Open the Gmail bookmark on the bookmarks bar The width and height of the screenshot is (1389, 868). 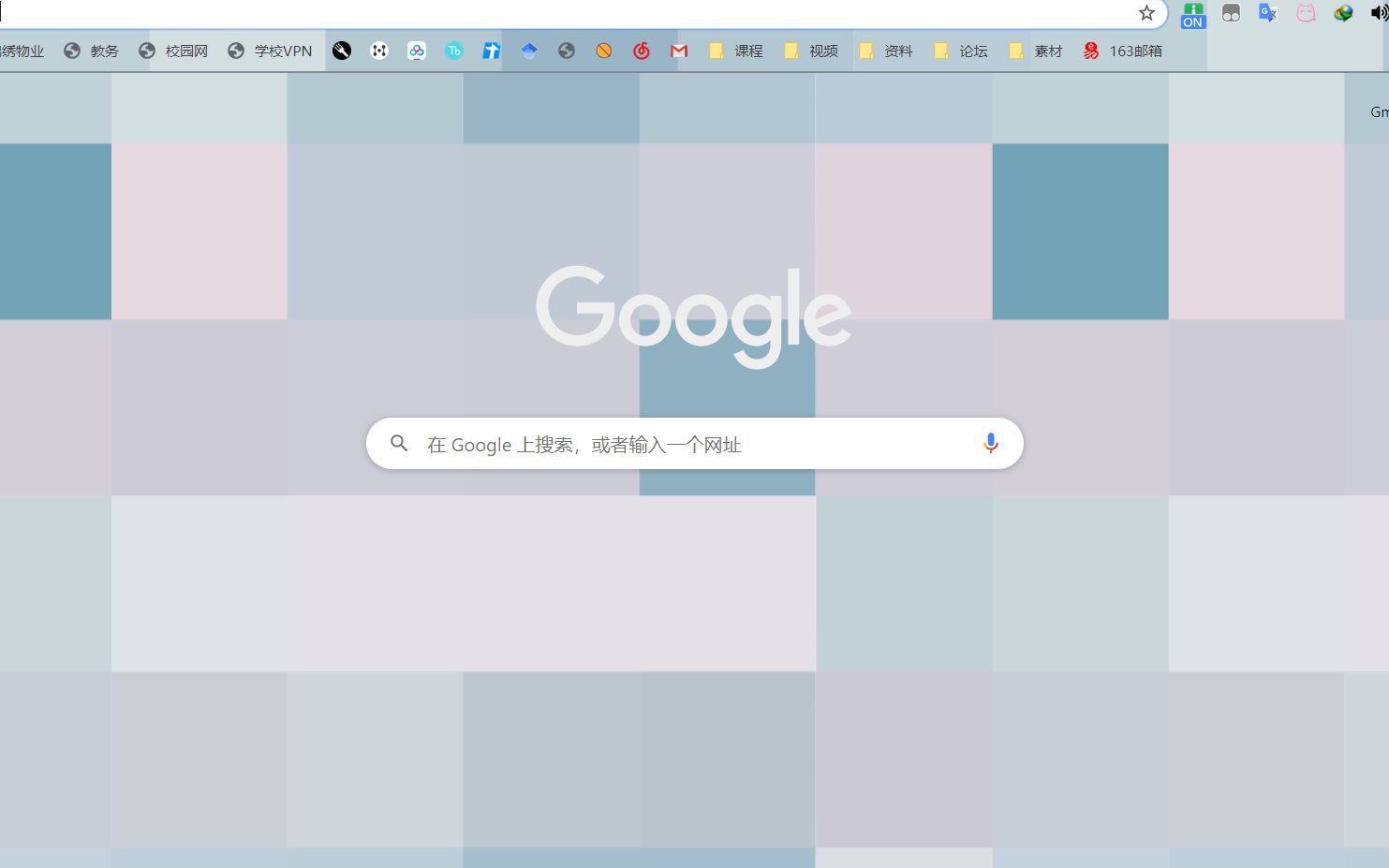[x=678, y=51]
